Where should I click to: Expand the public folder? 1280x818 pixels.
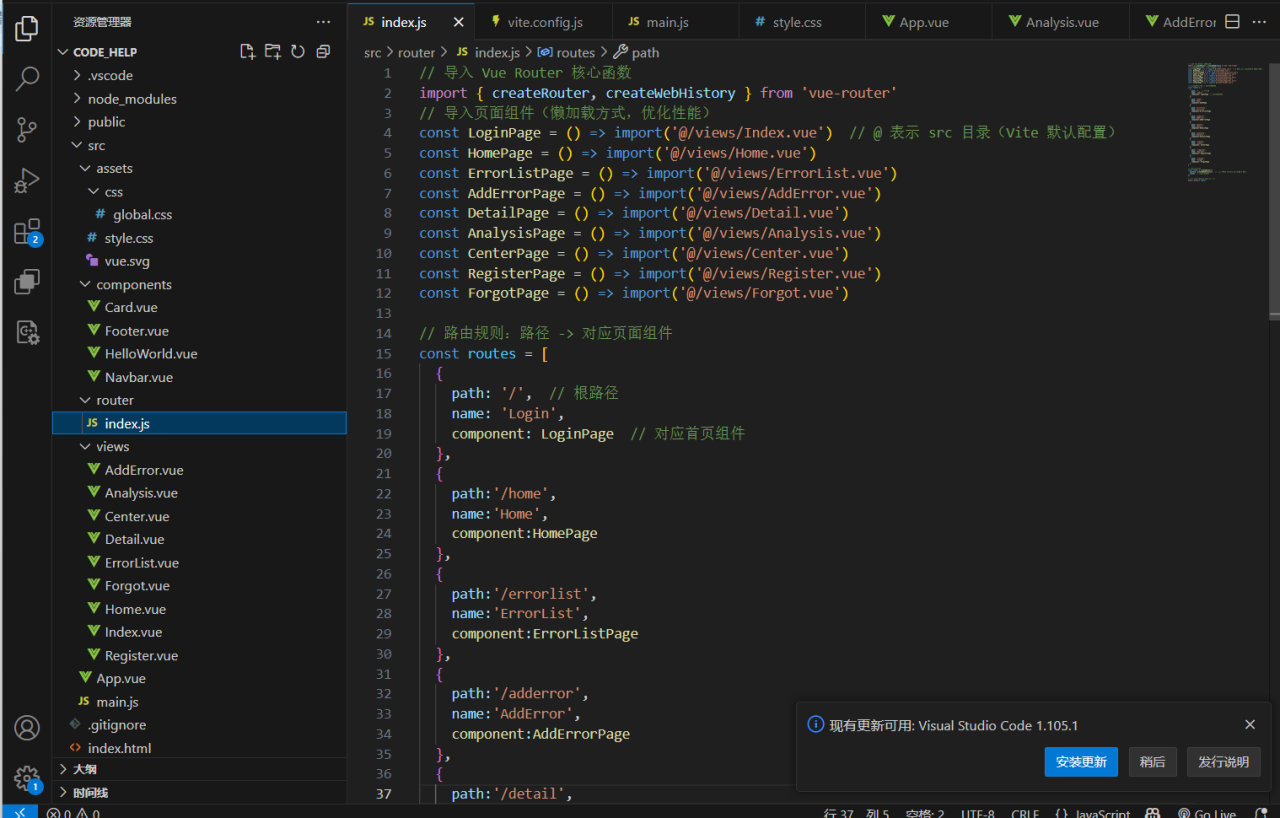[199, 122]
